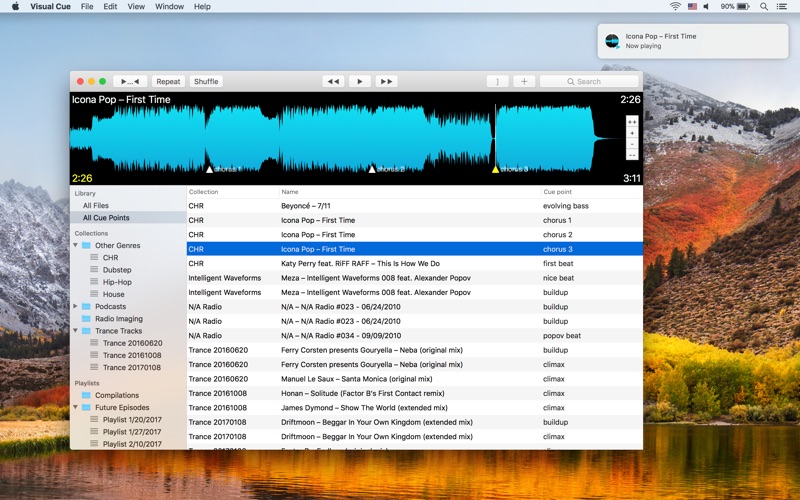The width and height of the screenshot is (800, 500).
Task: Select All Files in the Library
Action: pyautogui.click(x=96, y=205)
